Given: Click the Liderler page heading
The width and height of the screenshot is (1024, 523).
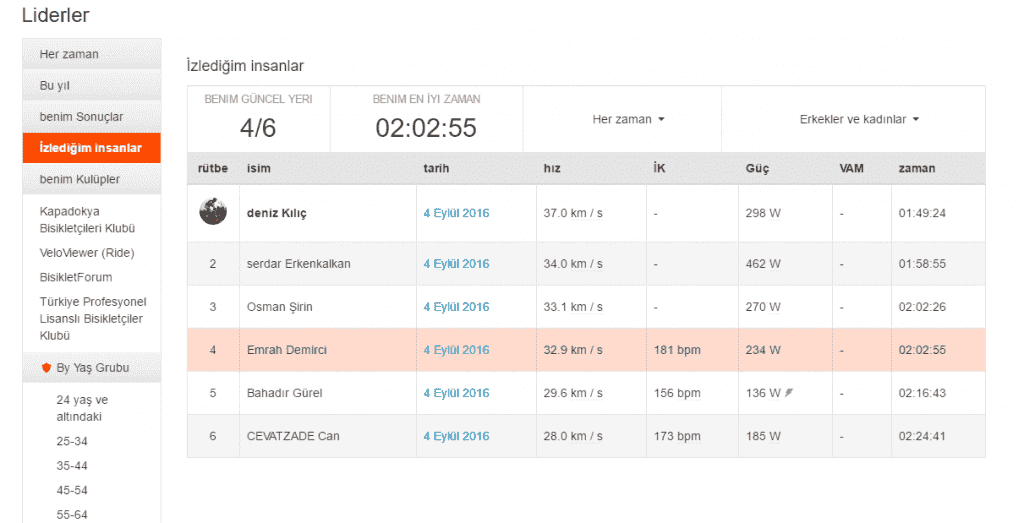Looking at the screenshot, I should pyautogui.click(x=56, y=15).
